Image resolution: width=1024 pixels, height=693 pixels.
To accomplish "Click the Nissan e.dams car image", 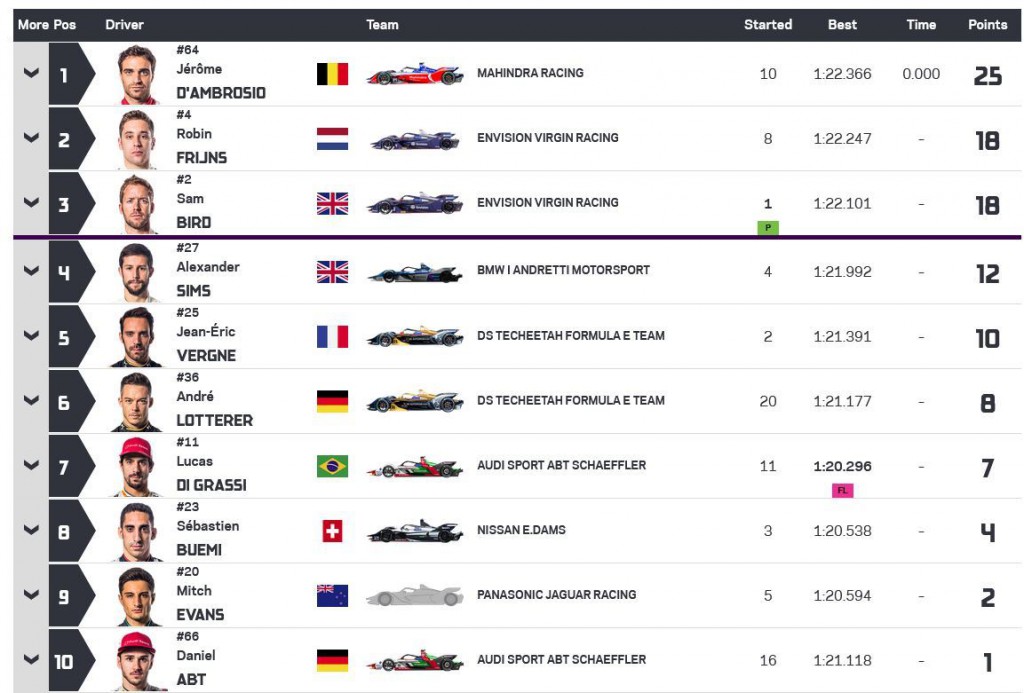I will [415, 531].
